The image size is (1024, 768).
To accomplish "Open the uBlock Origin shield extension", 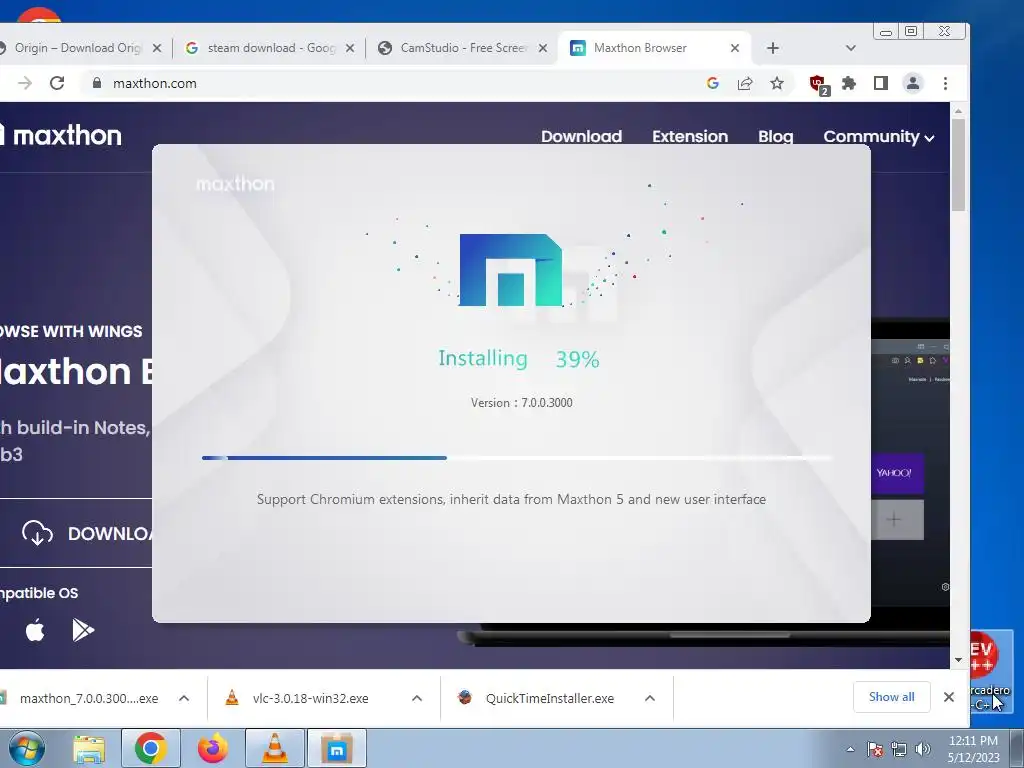I will (x=818, y=84).
